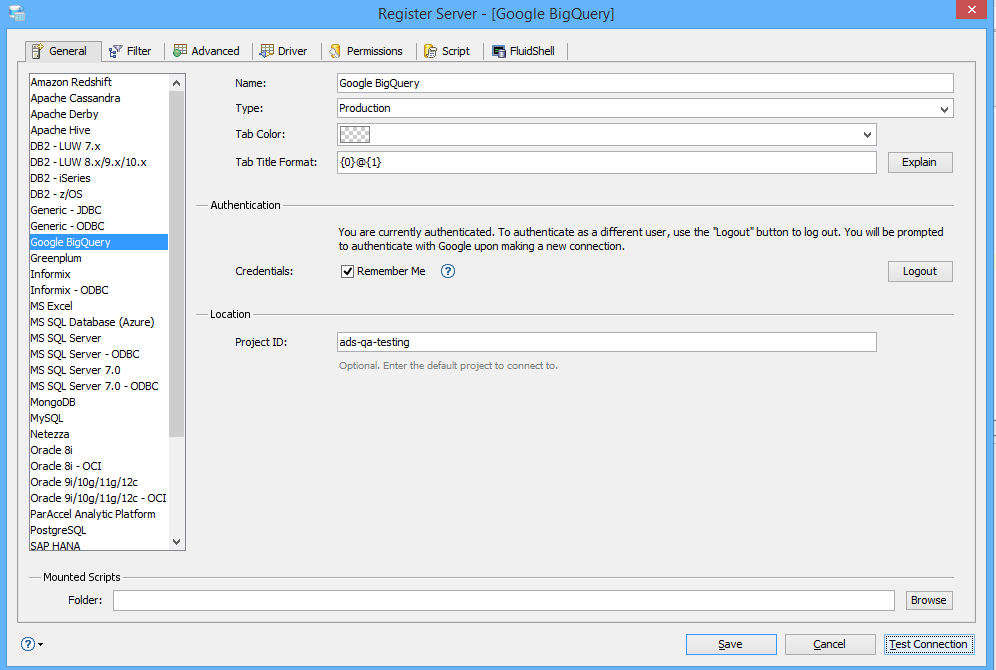Viewport: 996px width, 670px height.
Task: Click the Test Connection button
Action: (x=929, y=644)
